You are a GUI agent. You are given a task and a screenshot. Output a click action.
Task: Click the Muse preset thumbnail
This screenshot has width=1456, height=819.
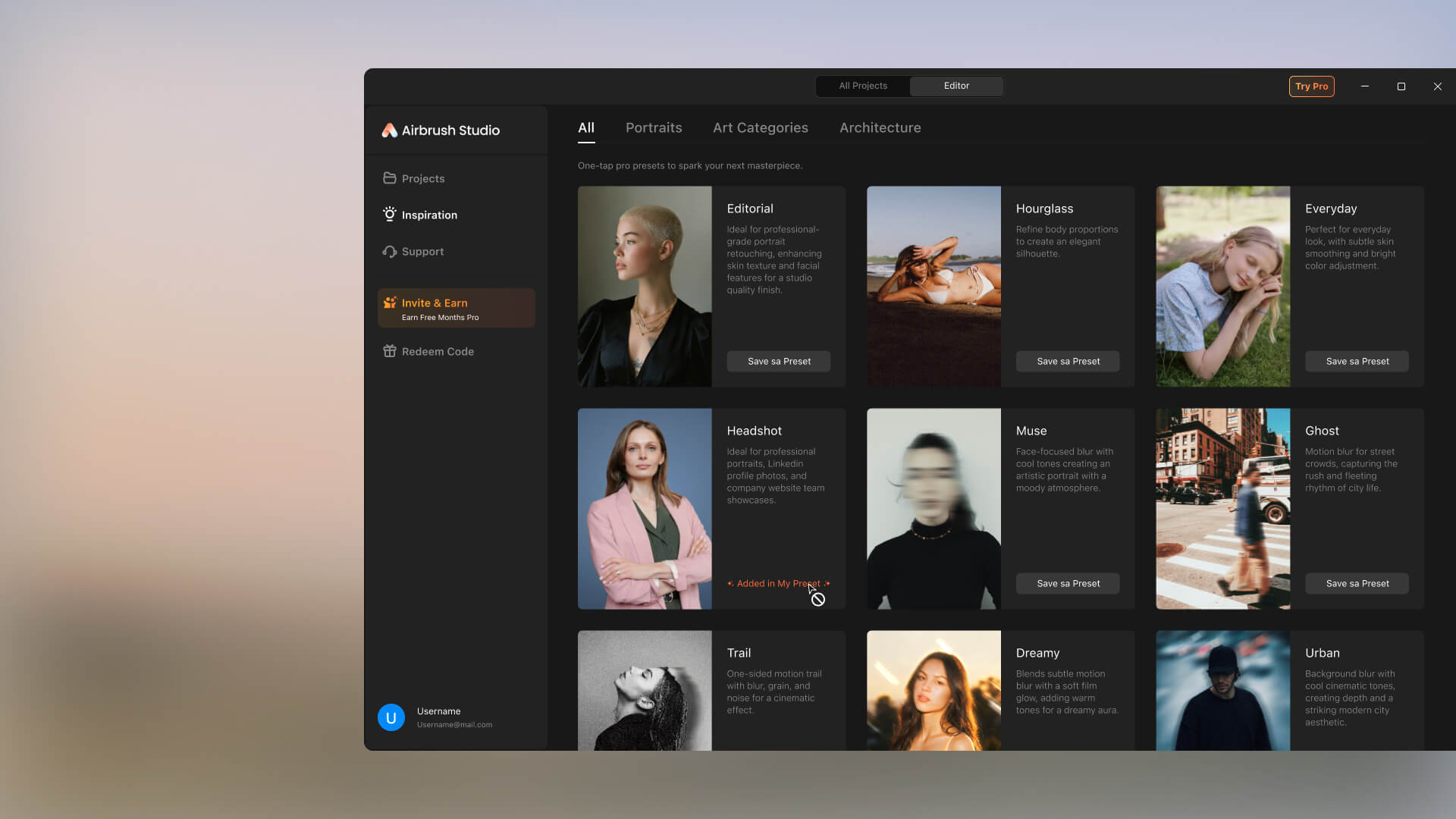point(934,509)
